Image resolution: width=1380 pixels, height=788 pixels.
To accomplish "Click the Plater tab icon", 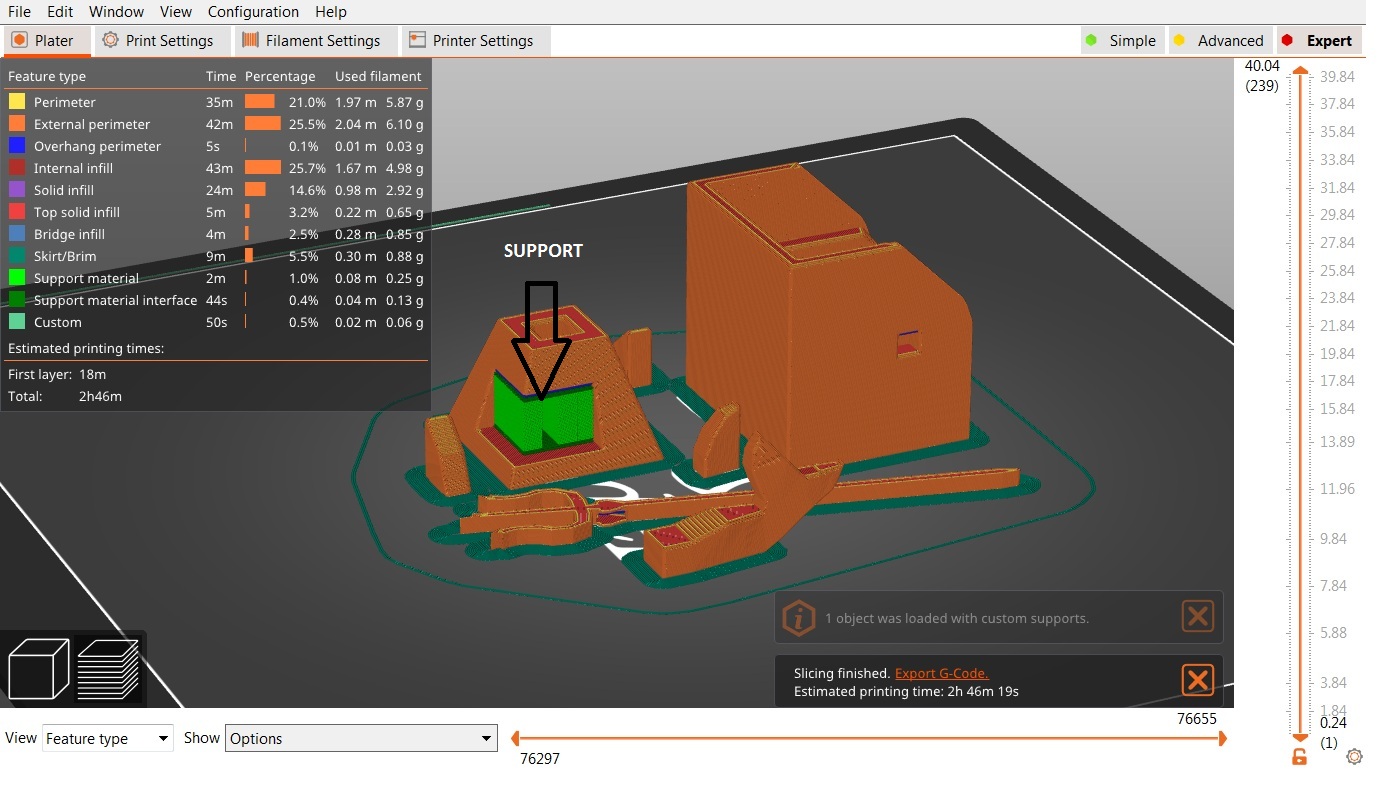I will pos(19,41).
